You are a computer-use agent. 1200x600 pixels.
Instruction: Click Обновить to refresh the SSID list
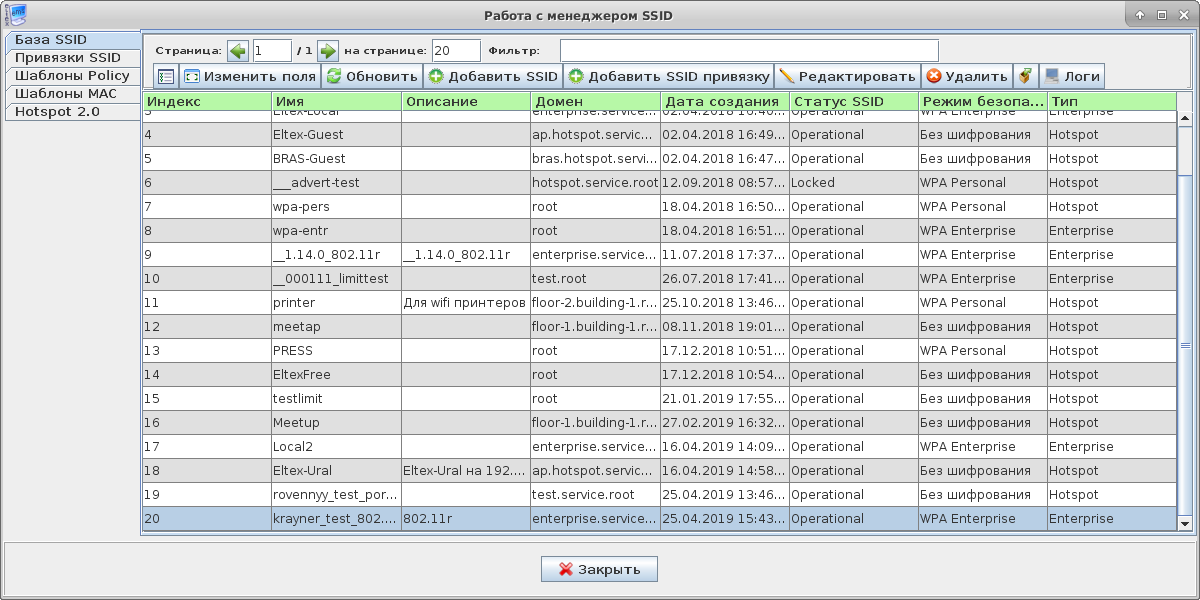[x=372, y=76]
